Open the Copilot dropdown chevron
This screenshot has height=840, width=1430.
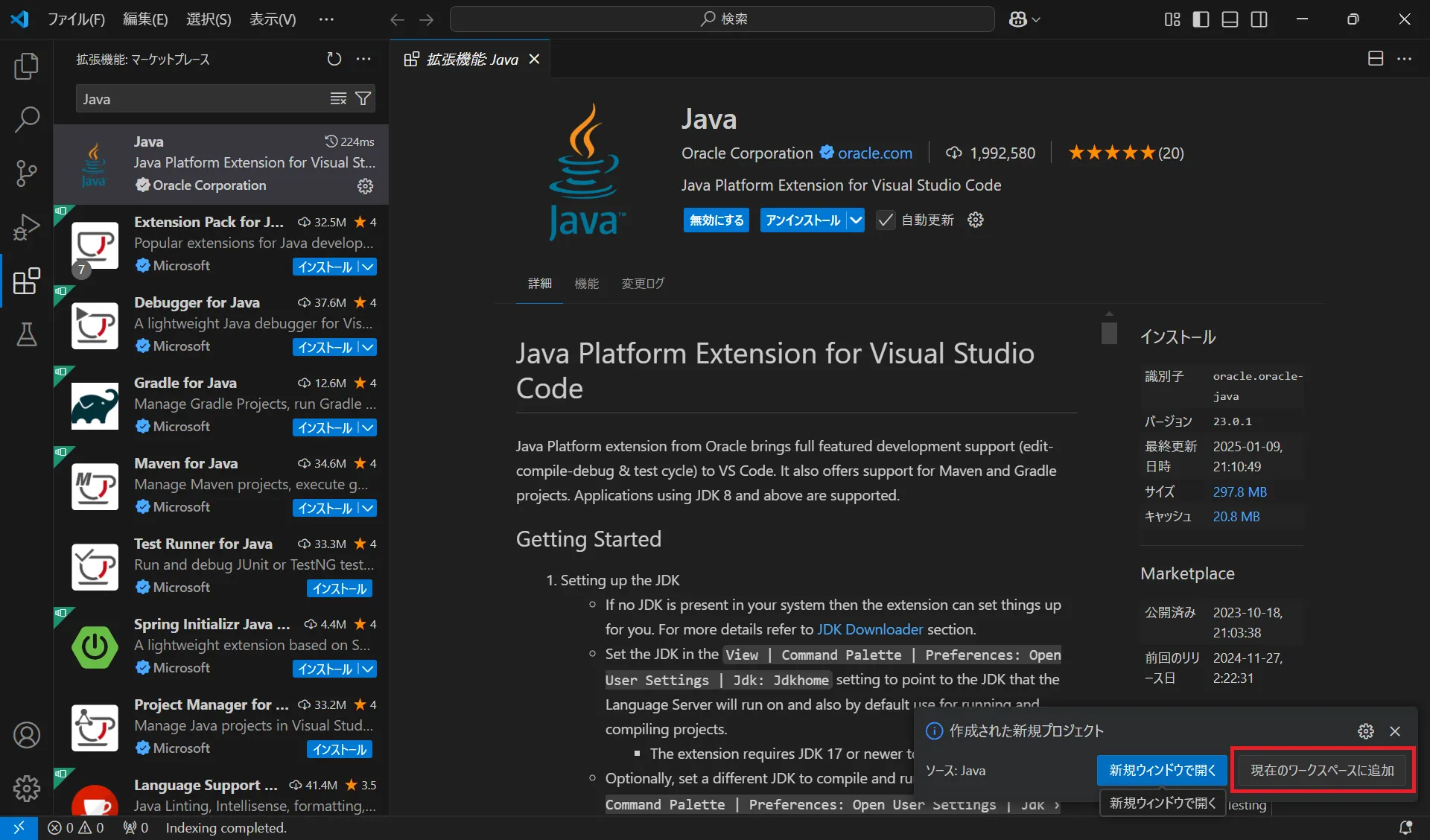[1036, 19]
